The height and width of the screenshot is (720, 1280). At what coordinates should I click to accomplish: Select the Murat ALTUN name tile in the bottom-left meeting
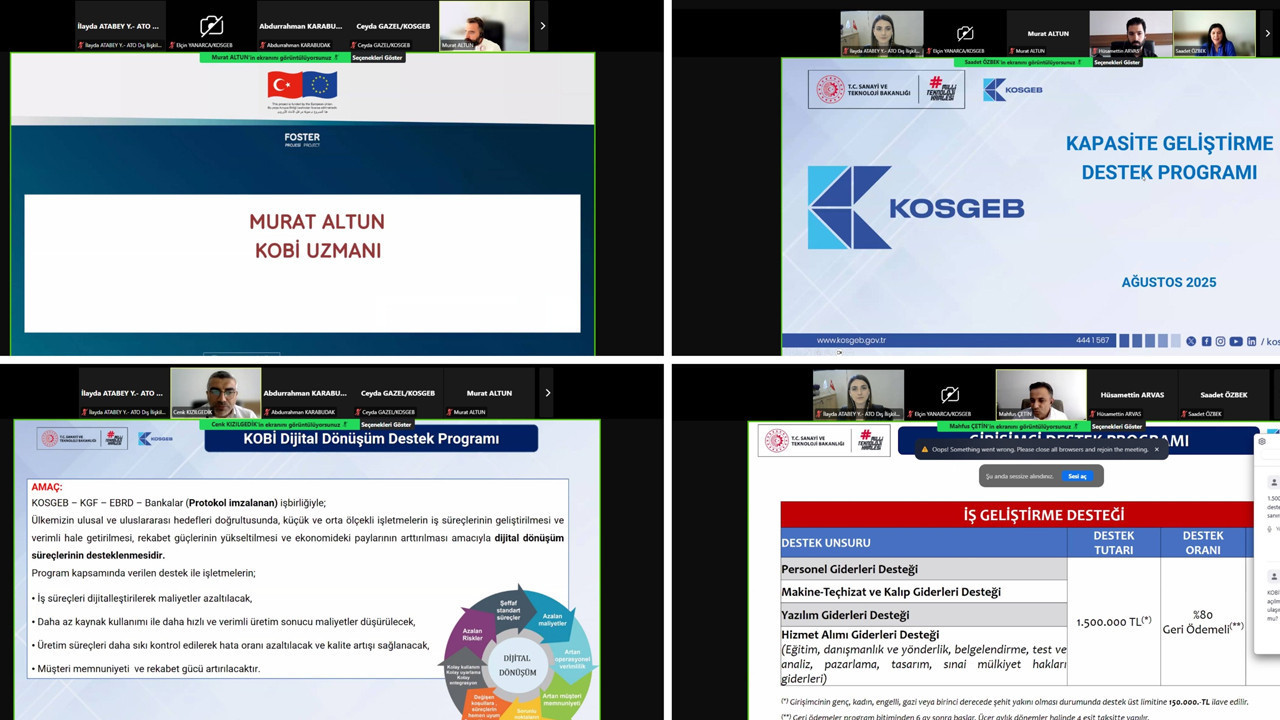[489, 393]
